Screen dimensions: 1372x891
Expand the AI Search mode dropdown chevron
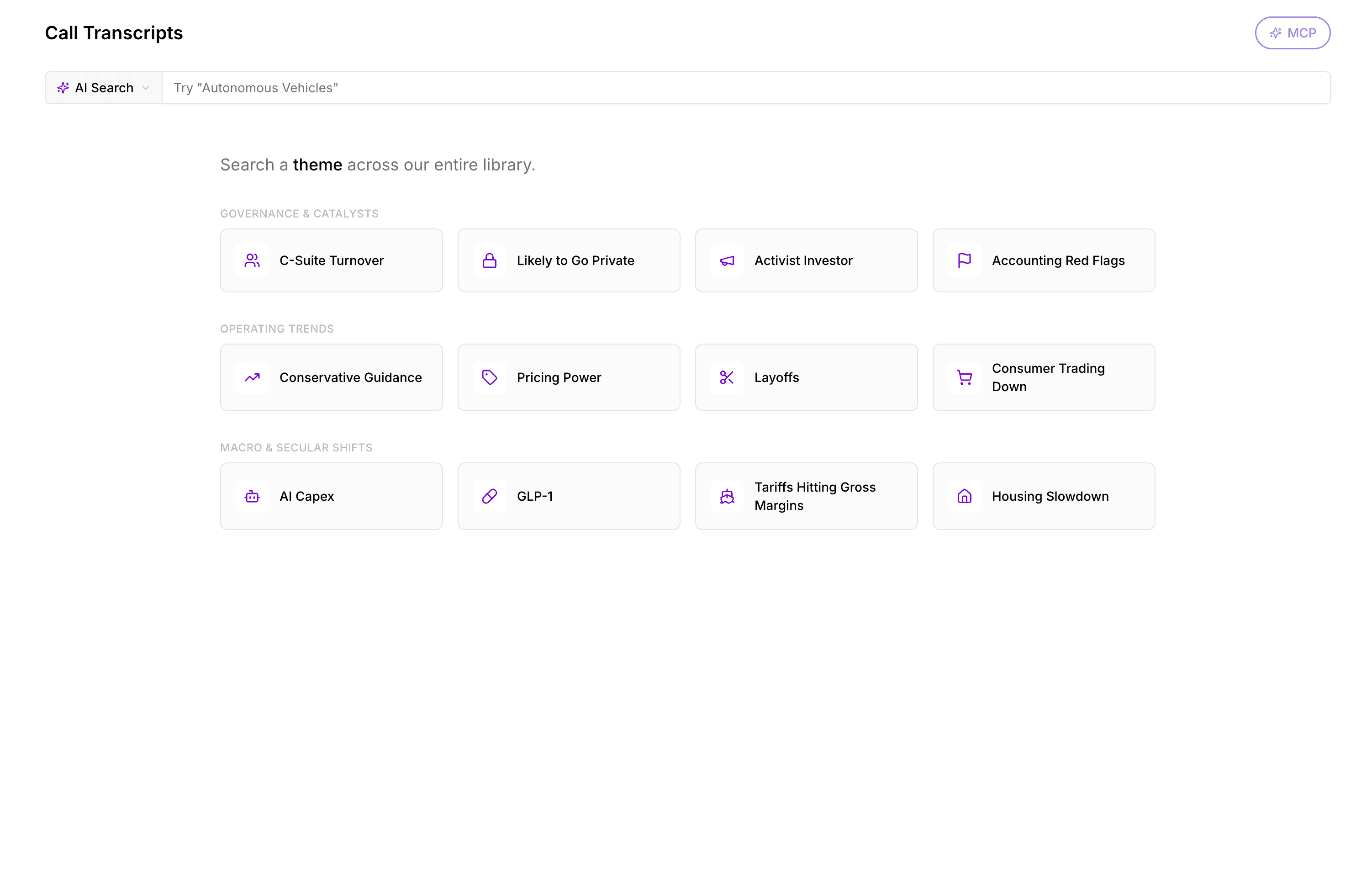[x=146, y=88]
